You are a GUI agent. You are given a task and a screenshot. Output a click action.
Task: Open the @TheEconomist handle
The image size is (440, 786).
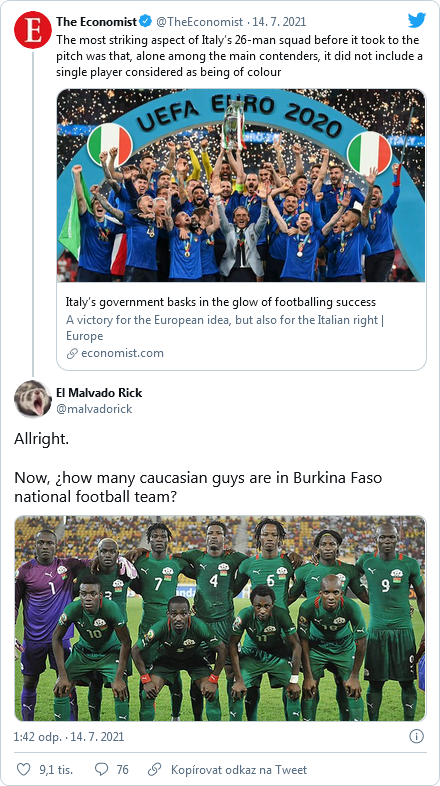pos(199,22)
